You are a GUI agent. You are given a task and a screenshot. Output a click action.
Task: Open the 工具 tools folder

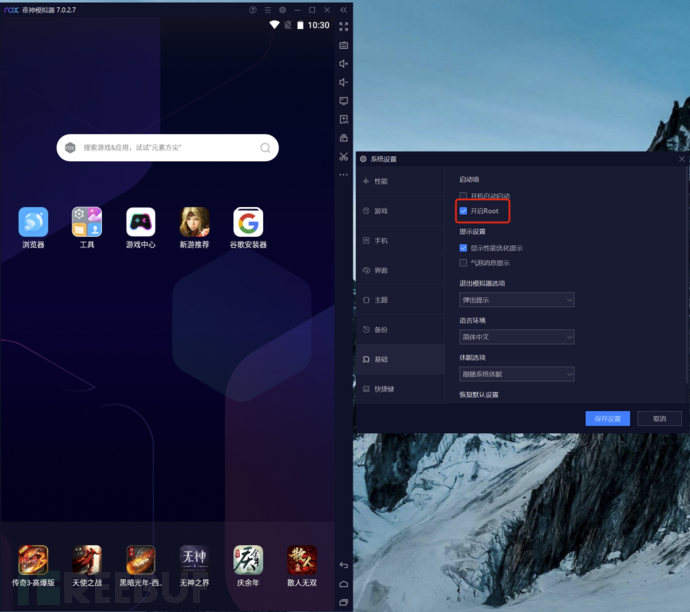point(87,222)
